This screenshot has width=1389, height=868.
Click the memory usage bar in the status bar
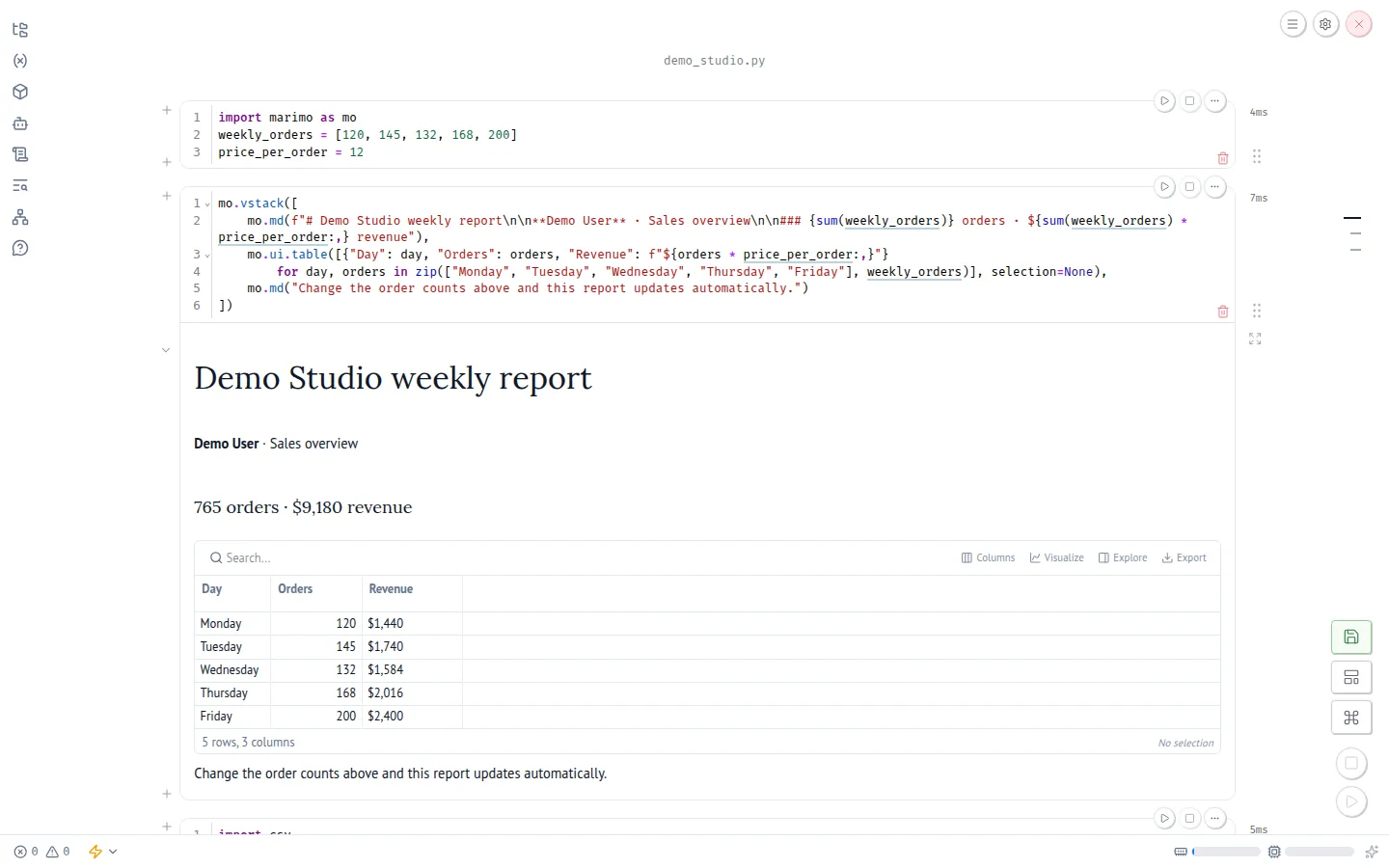click(1216, 852)
